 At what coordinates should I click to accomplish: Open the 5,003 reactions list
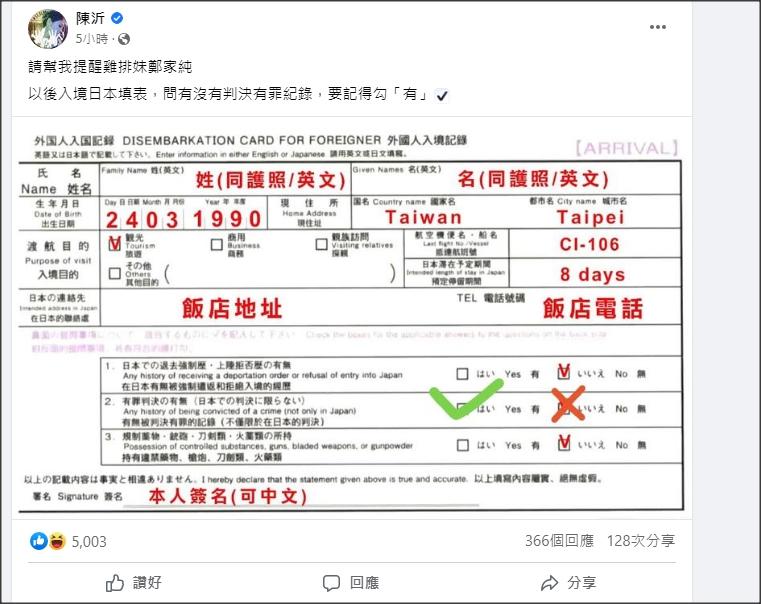tap(89, 541)
